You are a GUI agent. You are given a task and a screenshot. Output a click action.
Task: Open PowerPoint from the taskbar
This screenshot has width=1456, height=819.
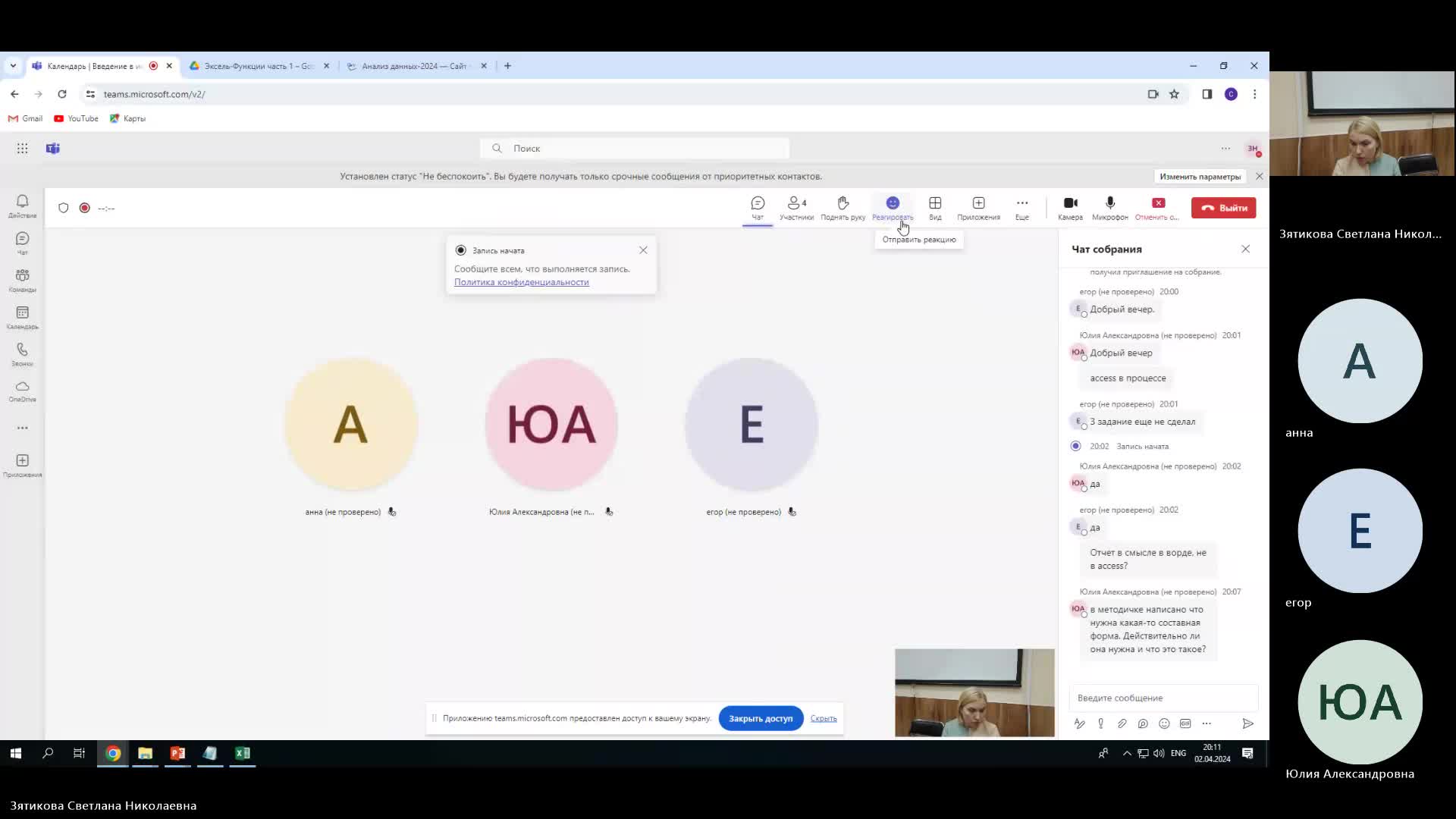pos(177,753)
